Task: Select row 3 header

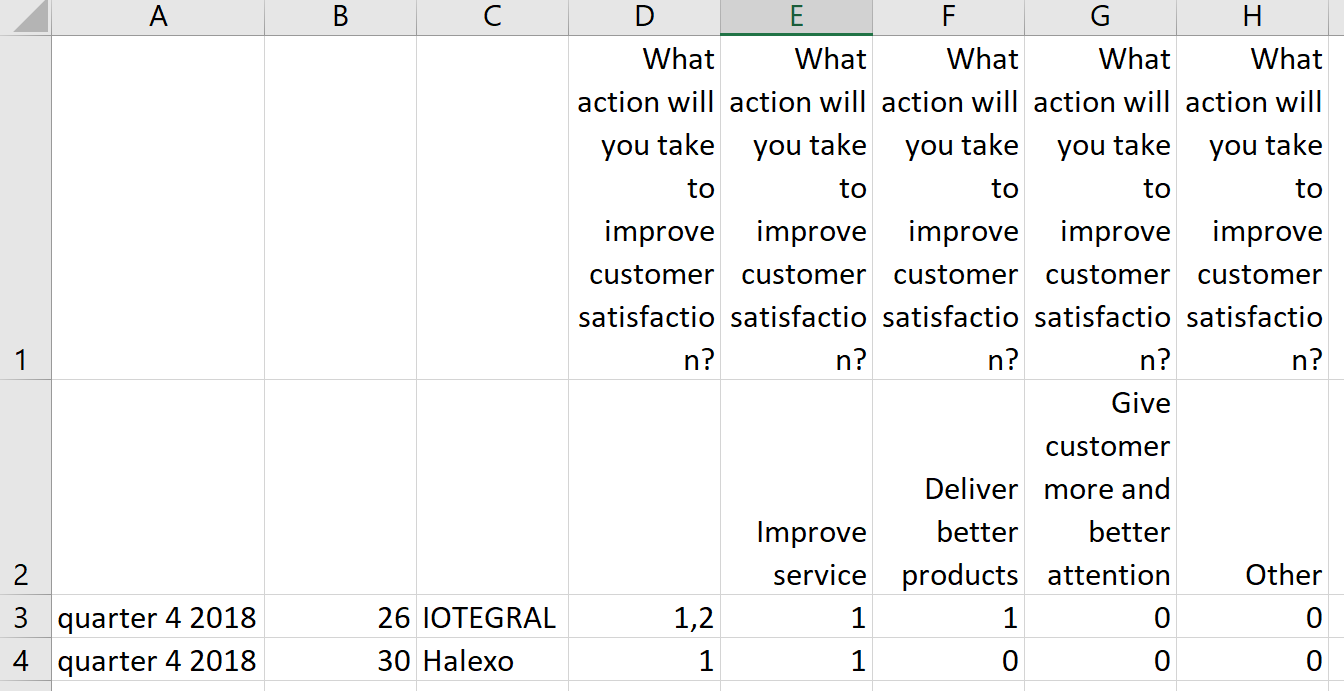Action: click(x=25, y=616)
